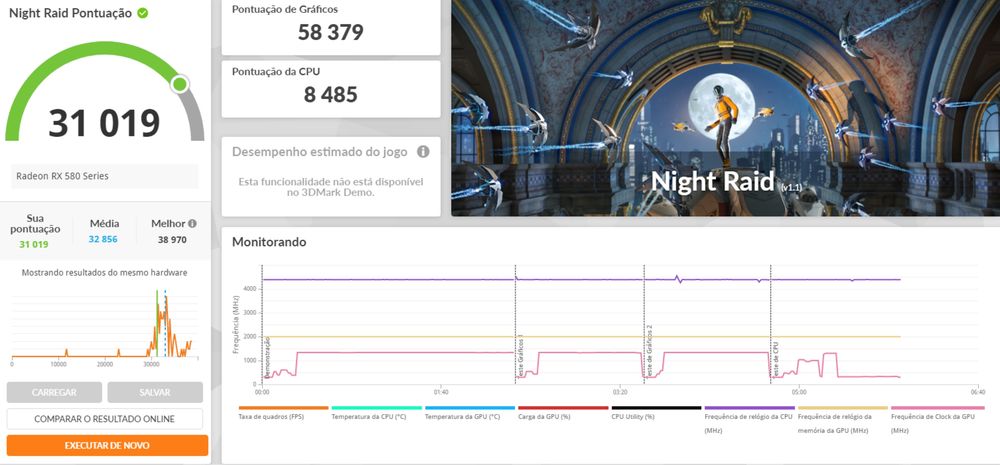The image size is (1000, 465).
Task: Click the Demonstração marker in monitoring graph
Action: tap(267, 360)
